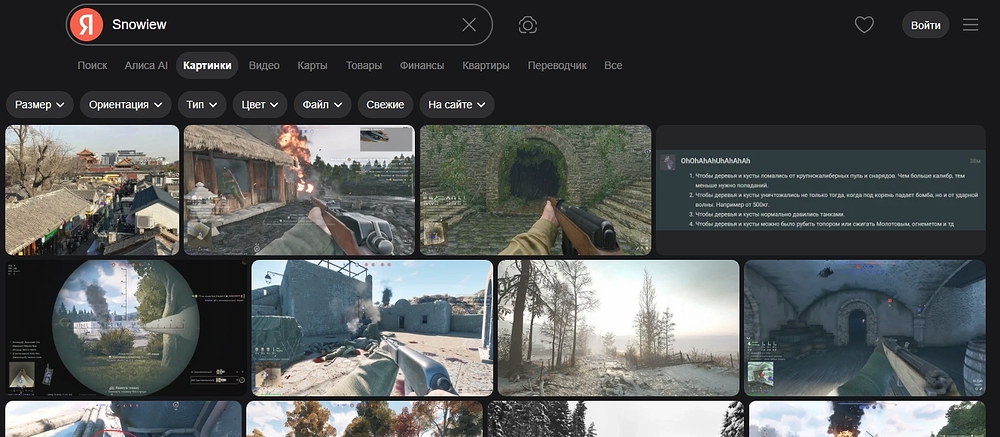1000x437 pixels.
Task: Open the Цвет filter dropdown
Action: click(260, 105)
